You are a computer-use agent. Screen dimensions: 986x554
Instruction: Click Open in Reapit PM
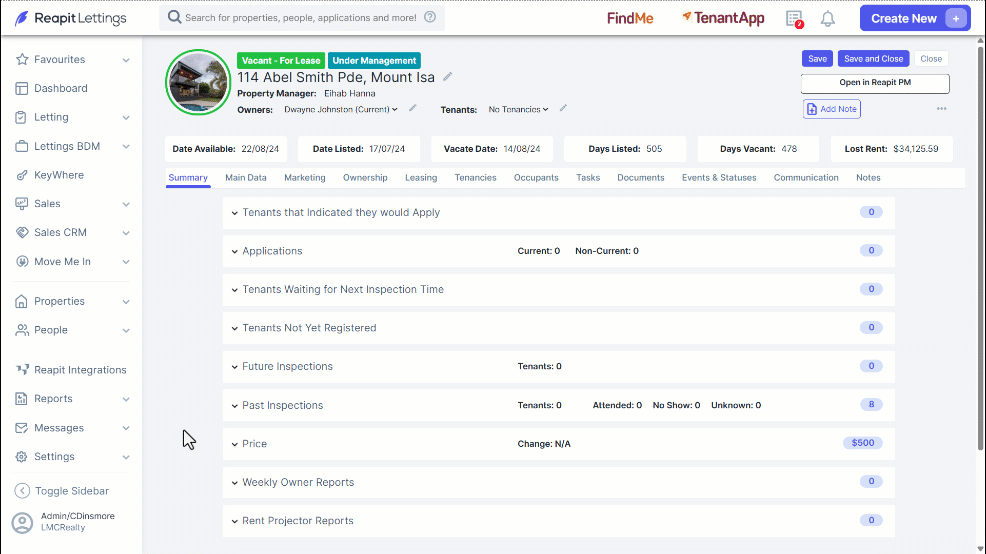(x=875, y=83)
